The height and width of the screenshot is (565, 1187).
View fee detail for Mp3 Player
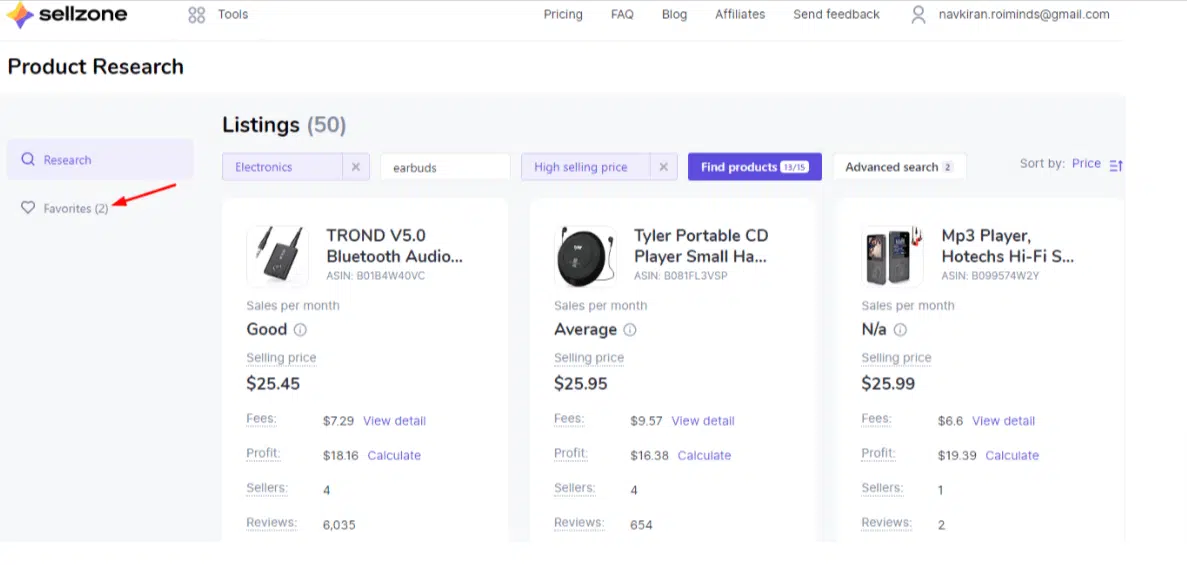coord(1004,421)
